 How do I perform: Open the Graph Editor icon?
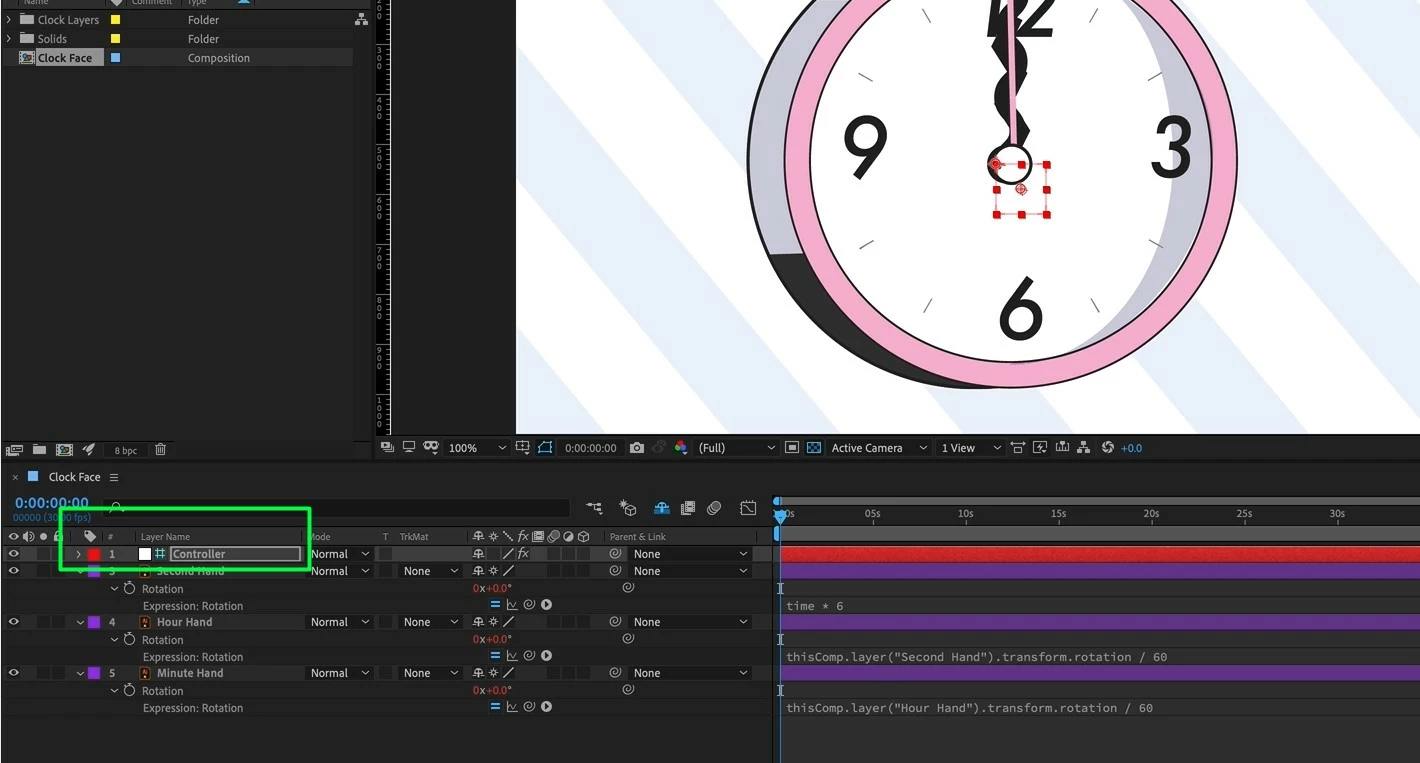coord(748,508)
